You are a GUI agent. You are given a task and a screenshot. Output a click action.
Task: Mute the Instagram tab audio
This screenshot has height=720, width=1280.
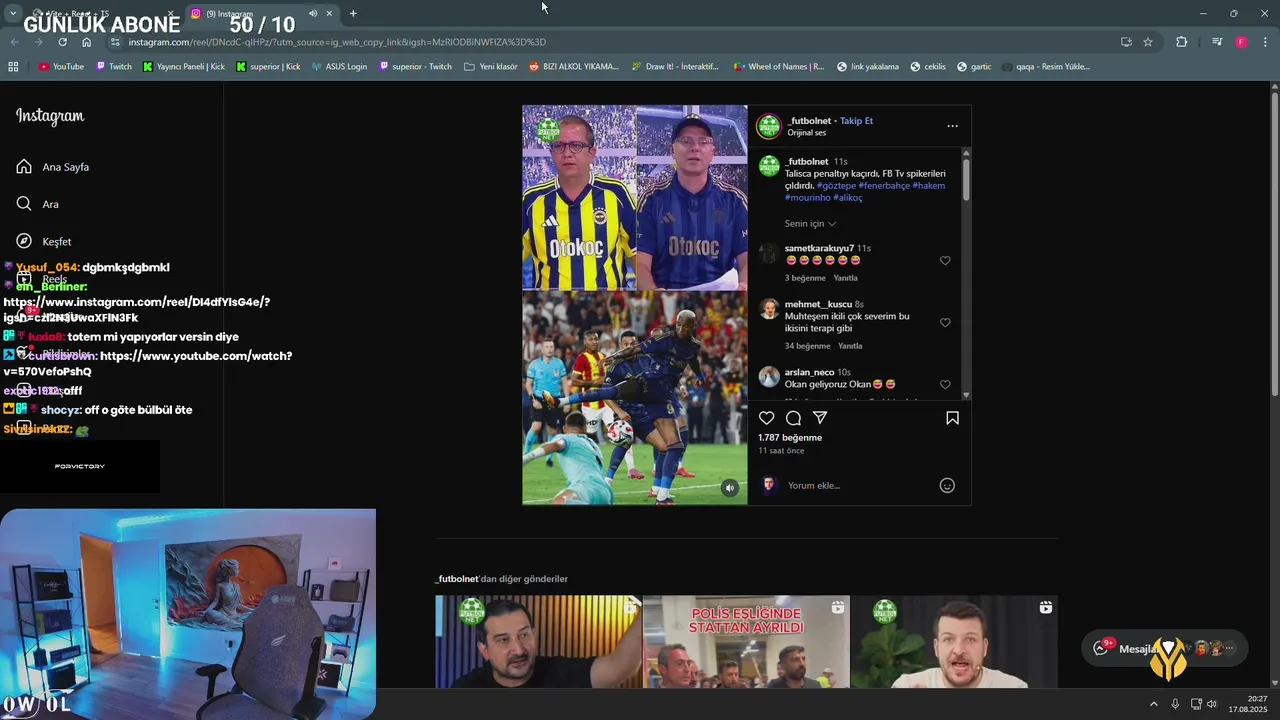[312, 14]
